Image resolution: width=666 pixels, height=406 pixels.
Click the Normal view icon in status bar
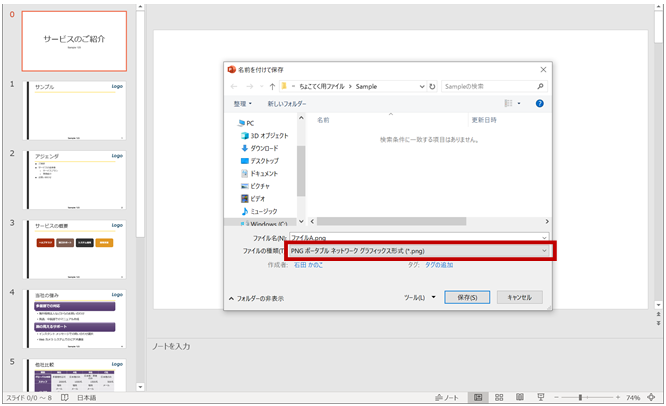[x=478, y=397]
